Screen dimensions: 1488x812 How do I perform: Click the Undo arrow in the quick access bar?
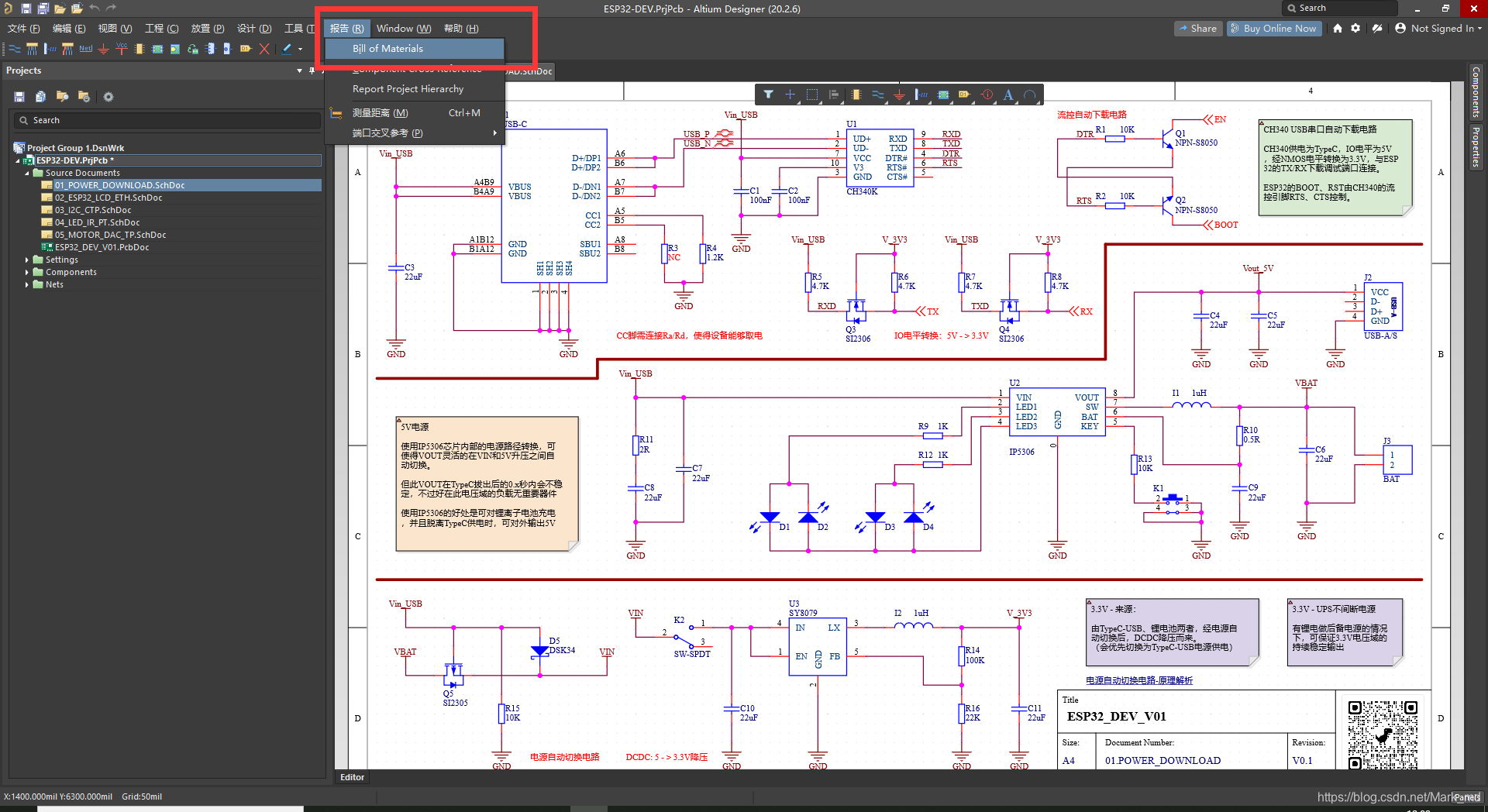(94, 9)
